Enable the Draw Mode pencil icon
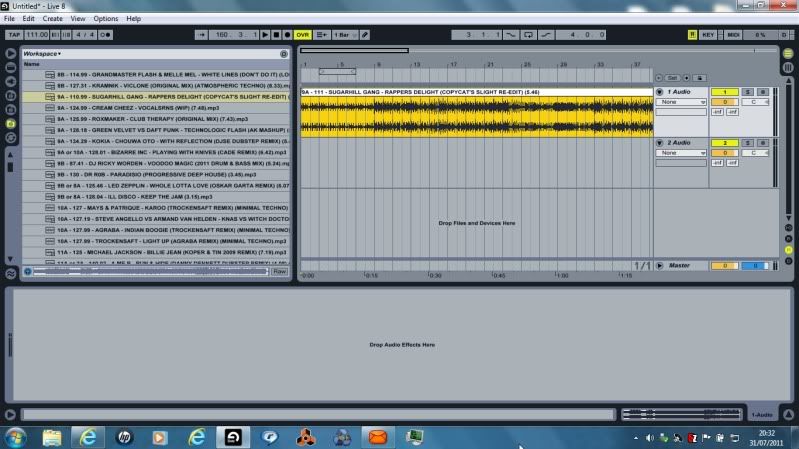The width and height of the screenshot is (799, 449). point(365,34)
